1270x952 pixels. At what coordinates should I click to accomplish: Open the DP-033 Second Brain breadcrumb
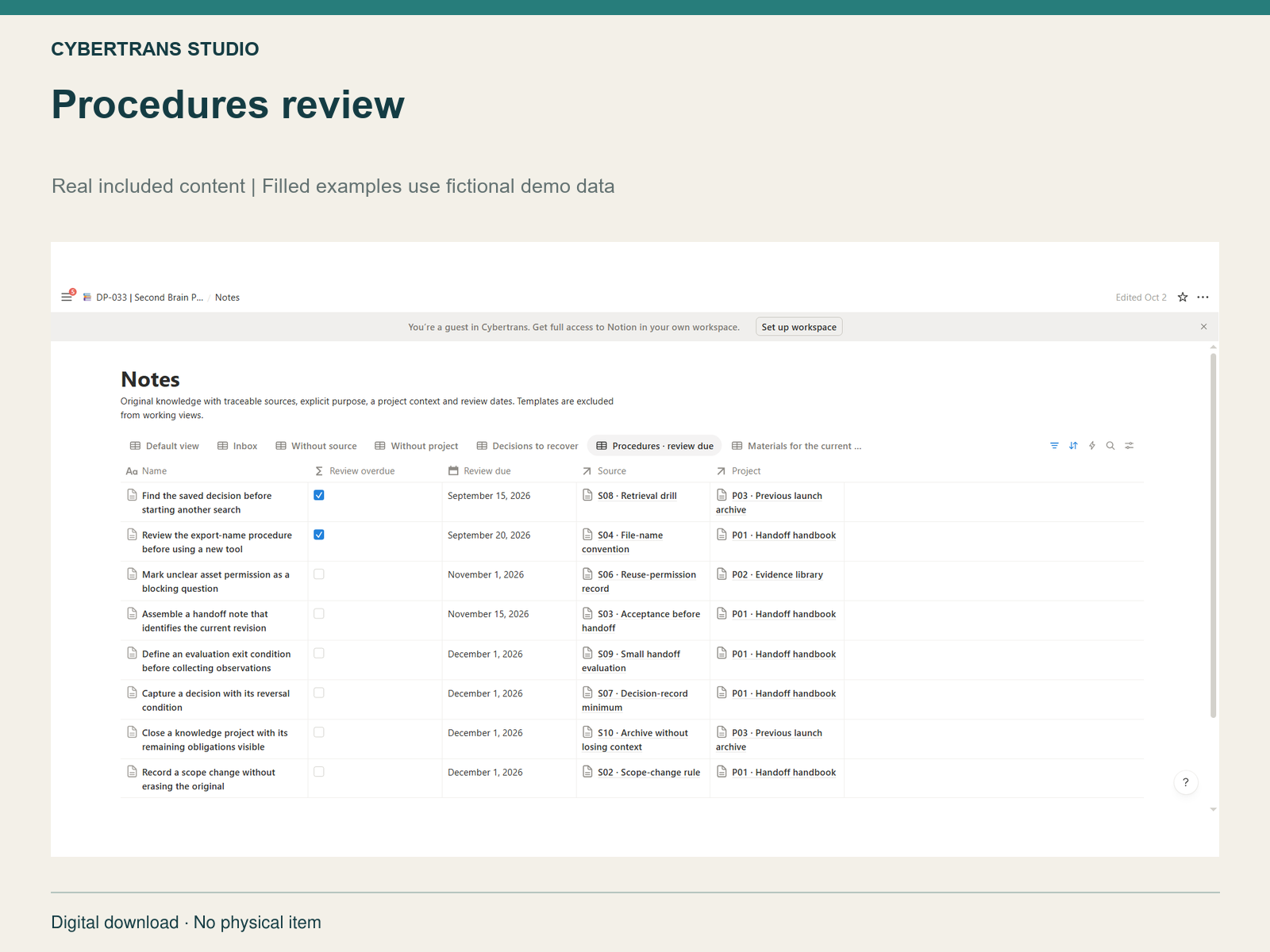144,297
